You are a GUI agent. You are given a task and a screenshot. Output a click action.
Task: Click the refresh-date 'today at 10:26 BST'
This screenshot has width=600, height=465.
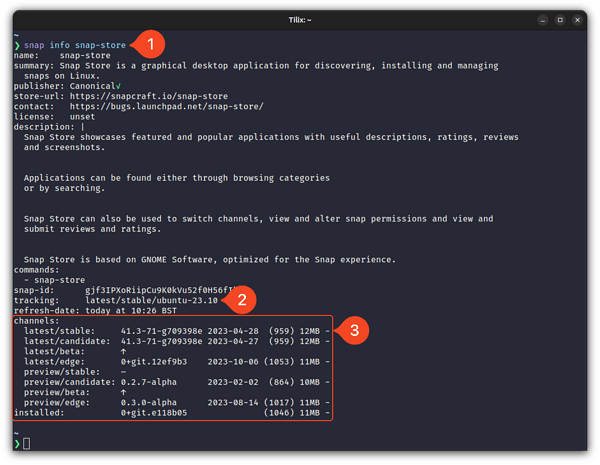click(x=131, y=310)
